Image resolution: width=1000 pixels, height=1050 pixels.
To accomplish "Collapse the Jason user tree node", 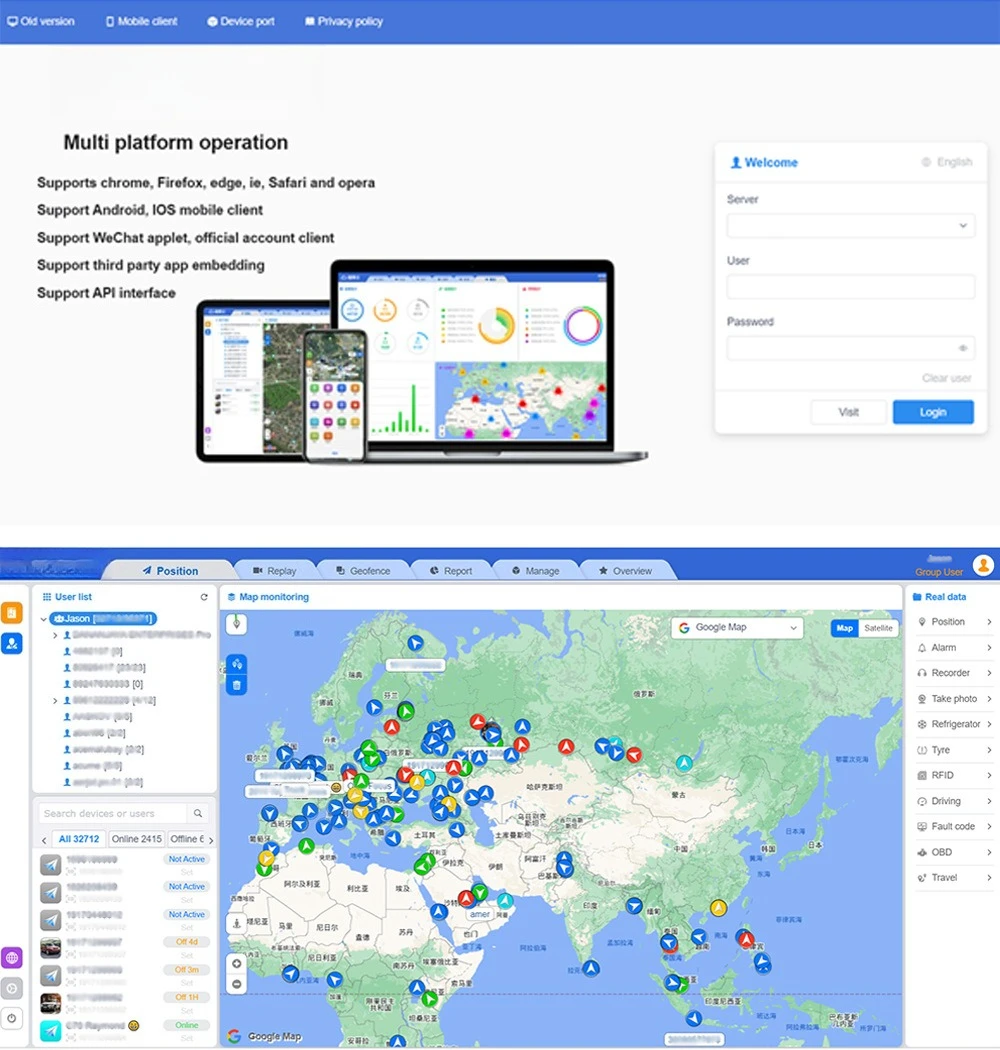I will (x=43, y=620).
